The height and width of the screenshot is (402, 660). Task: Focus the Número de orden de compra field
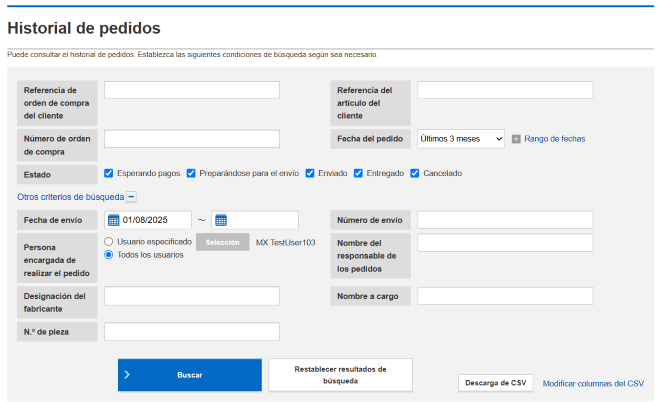pyautogui.click(x=192, y=139)
